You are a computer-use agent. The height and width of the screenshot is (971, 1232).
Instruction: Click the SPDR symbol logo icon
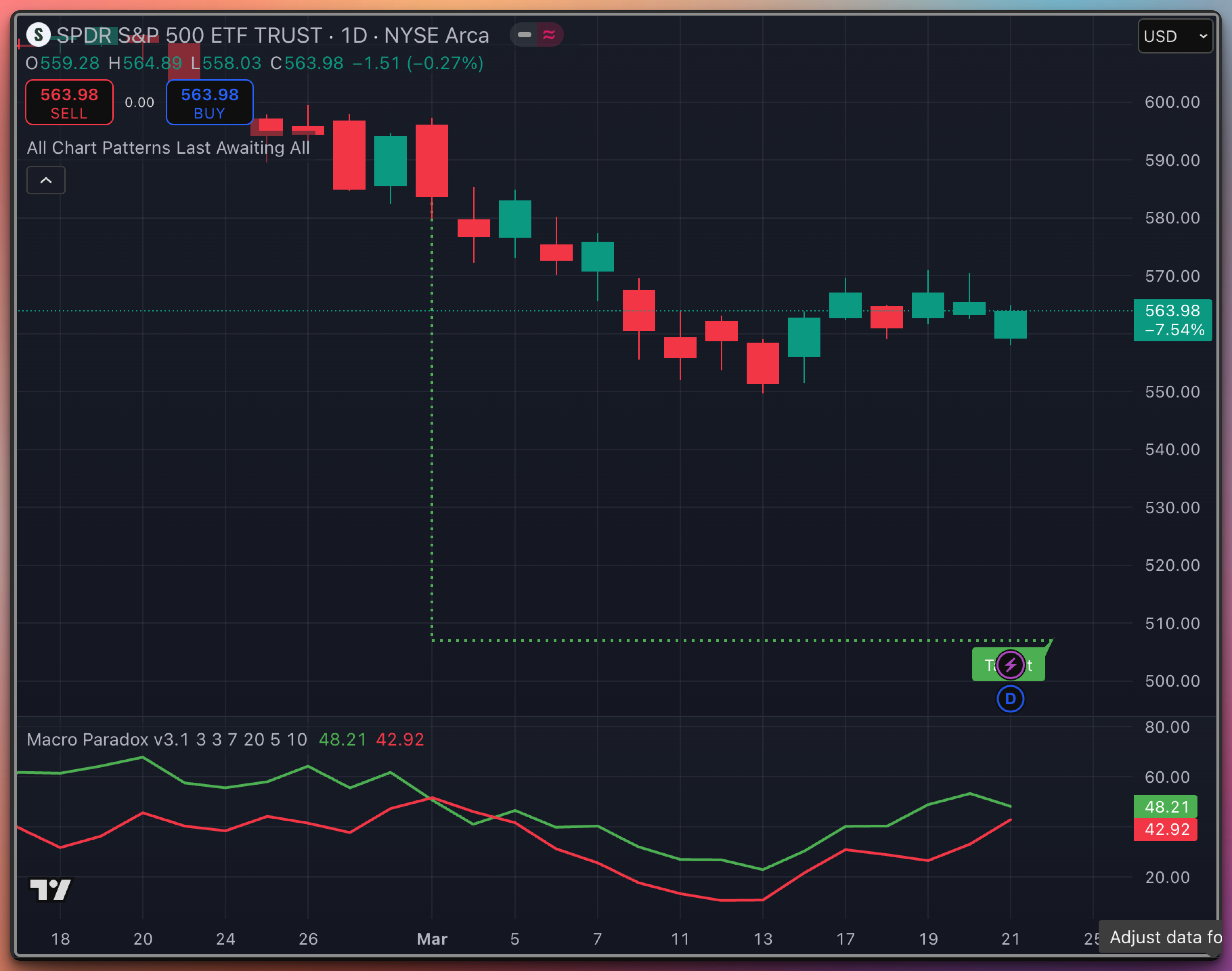coord(39,35)
